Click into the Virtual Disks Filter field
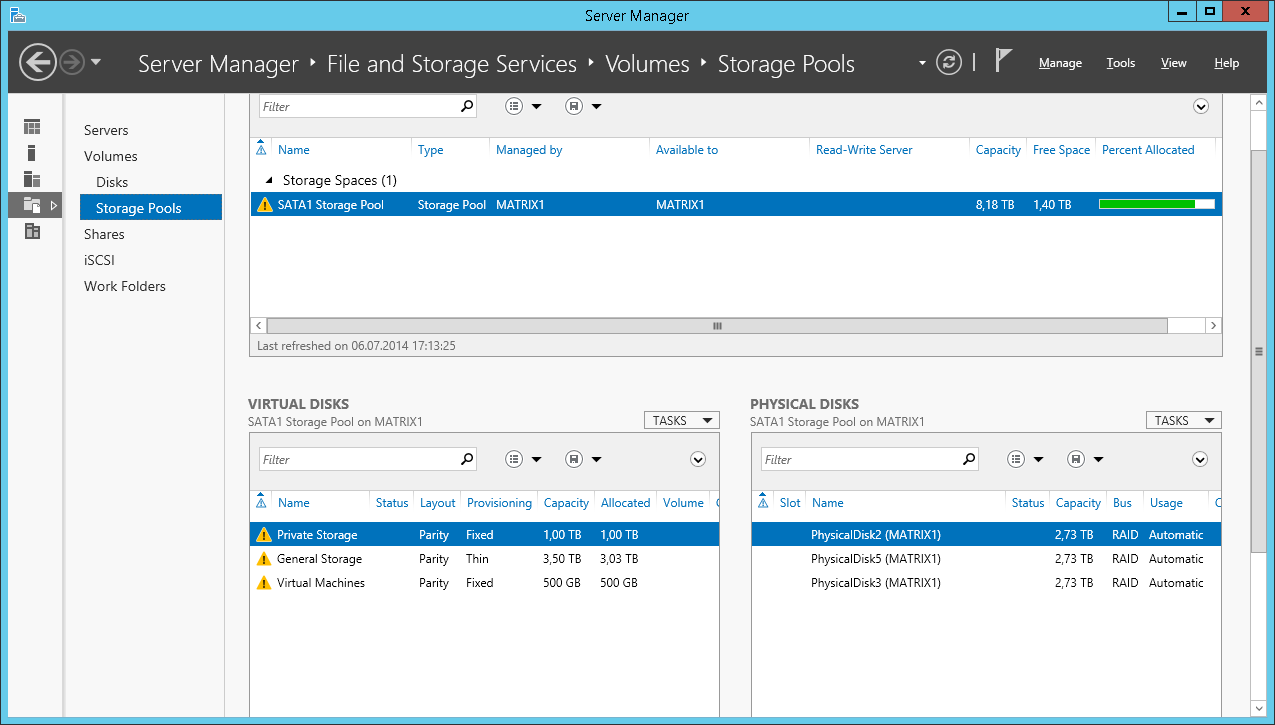1275x725 pixels. pos(359,459)
